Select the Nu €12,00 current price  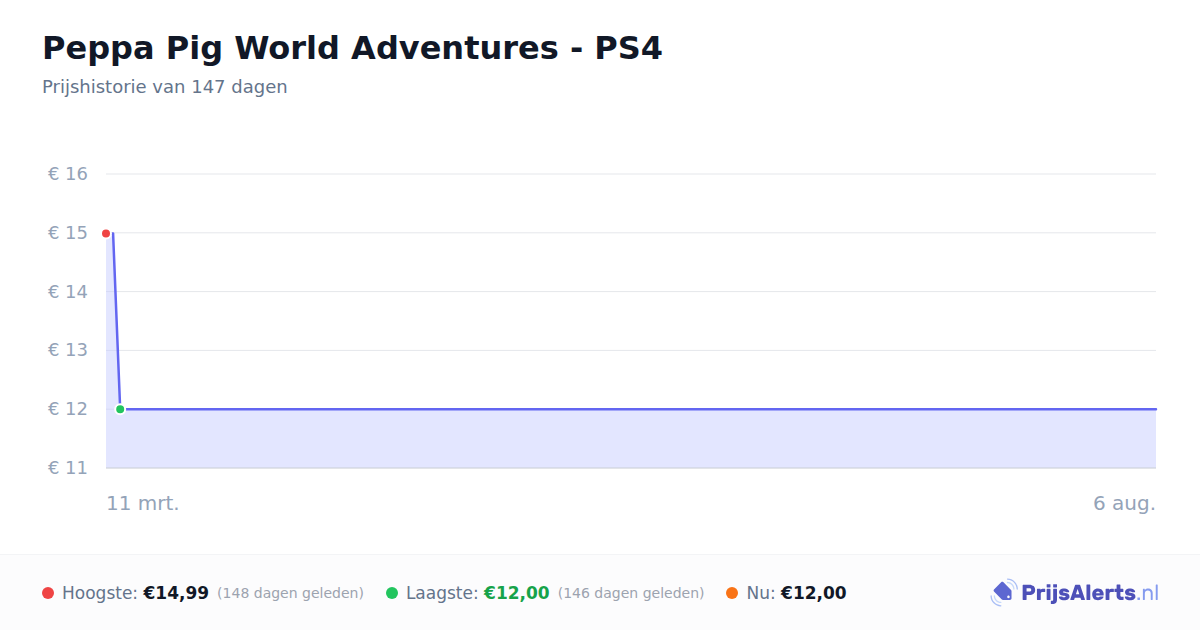[813, 593]
